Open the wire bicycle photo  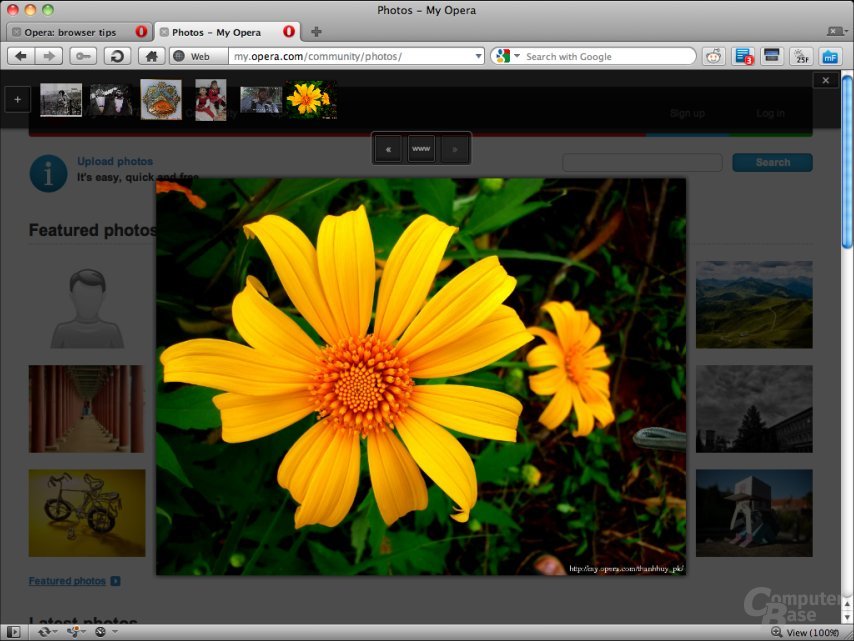87,513
